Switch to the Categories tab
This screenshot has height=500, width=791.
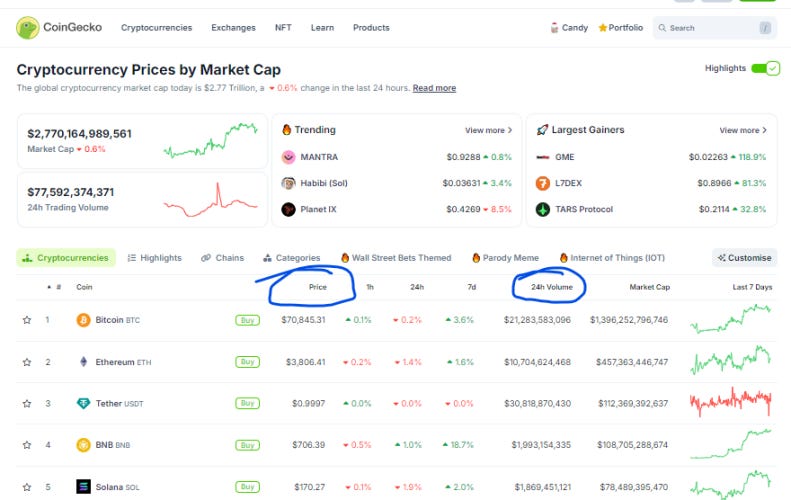pos(292,258)
